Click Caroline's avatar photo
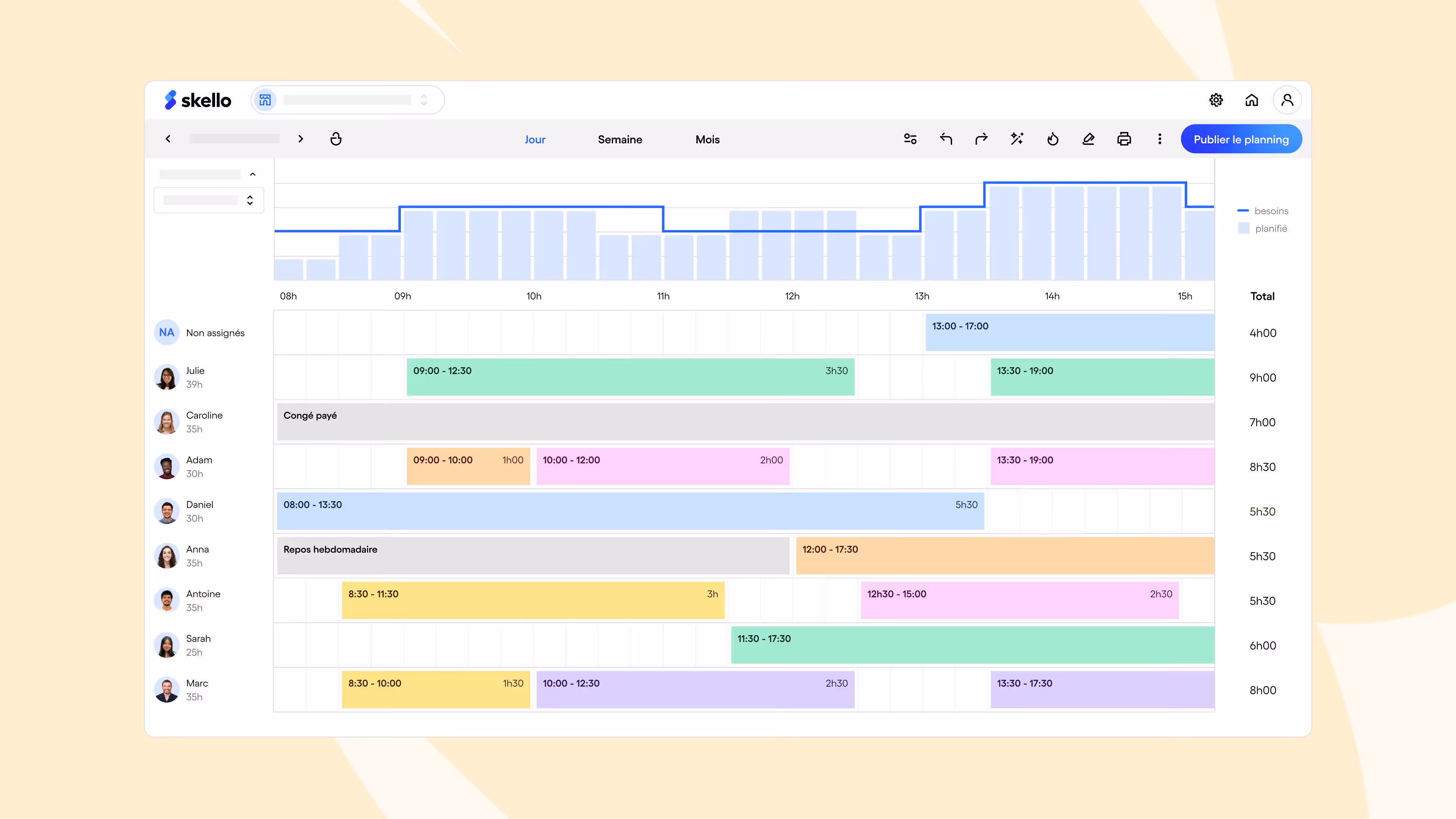This screenshot has height=819, width=1456. pyautogui.click(x=167, y=422)
